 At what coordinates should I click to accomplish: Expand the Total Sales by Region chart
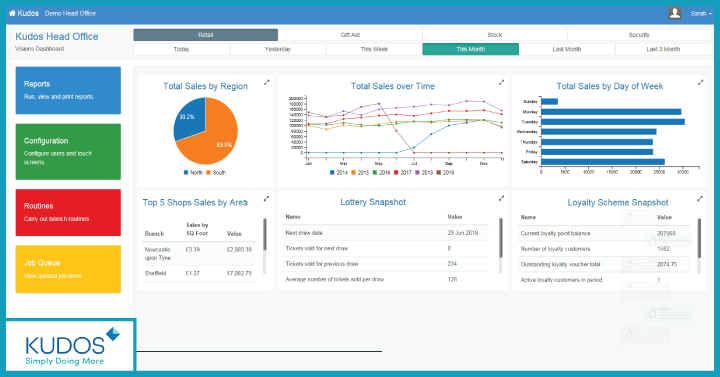tap(267, 83)
